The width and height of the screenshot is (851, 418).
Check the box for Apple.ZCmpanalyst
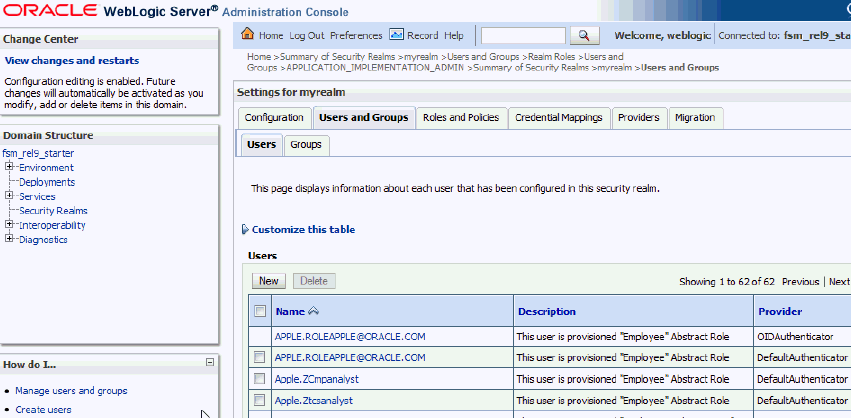click(260, 379)
